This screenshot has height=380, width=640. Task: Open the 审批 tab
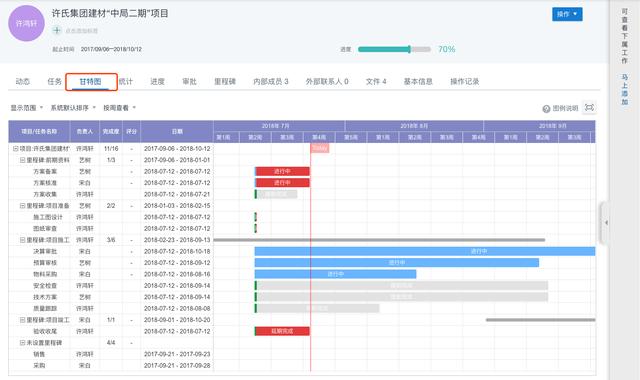(189, 82)
